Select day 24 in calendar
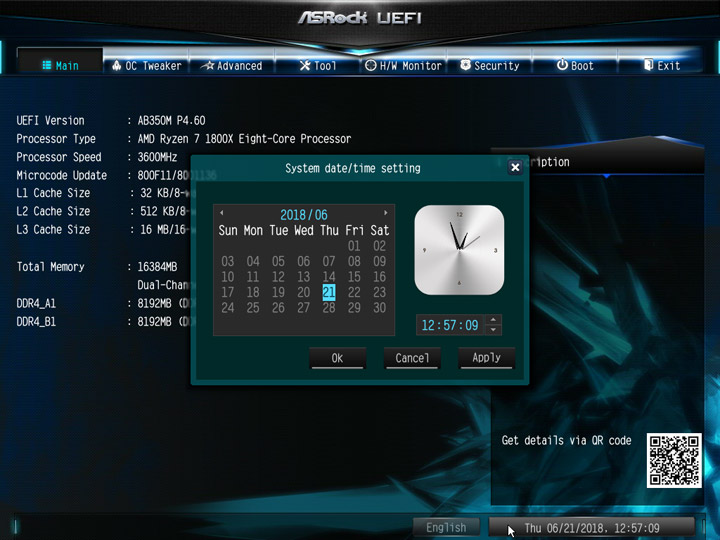Image resolution: width=720 pixels, height=540 pixels. click(x=228, y=308)
